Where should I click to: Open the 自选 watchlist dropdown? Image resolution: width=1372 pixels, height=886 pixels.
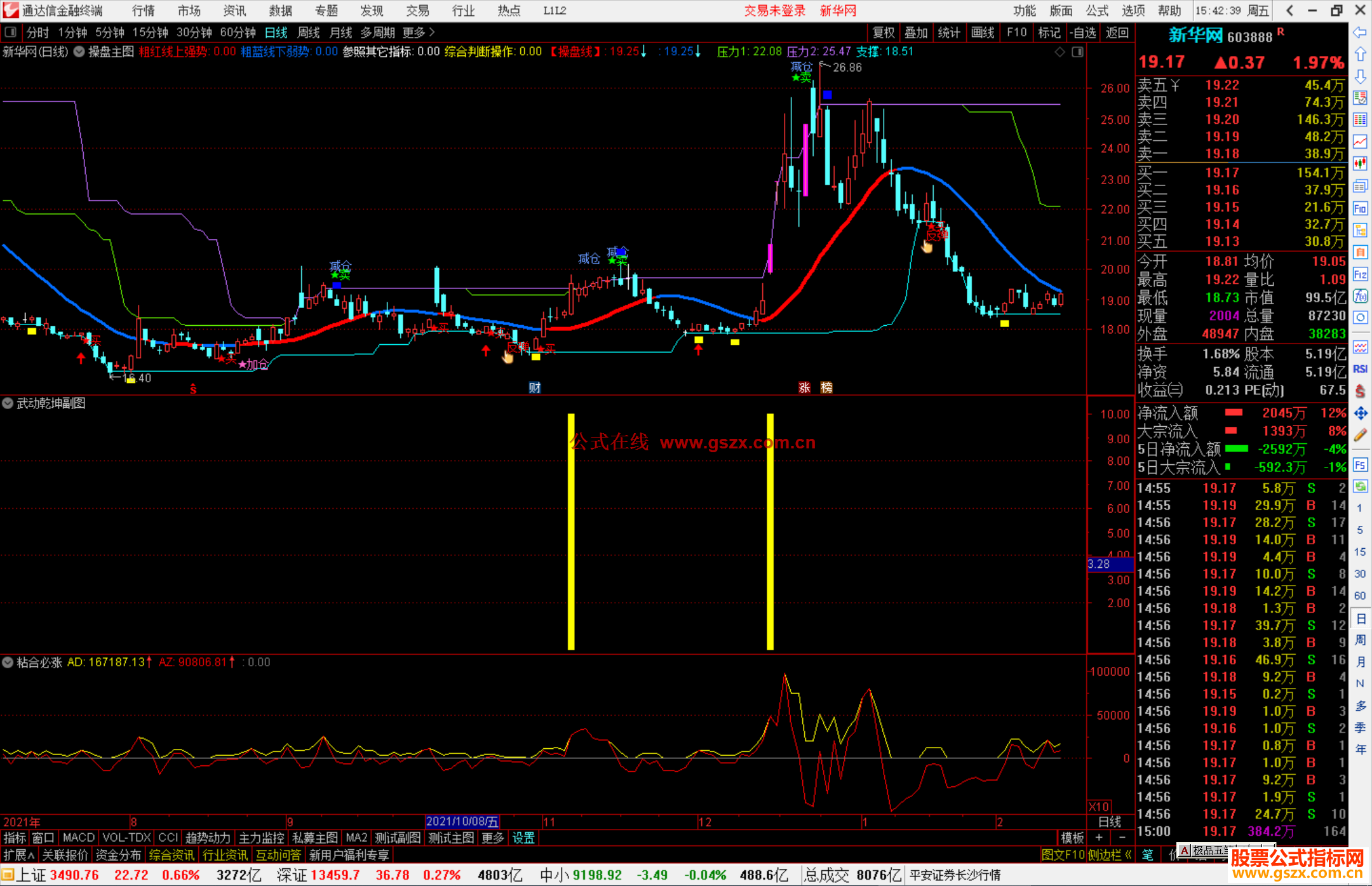[1082, 32]
